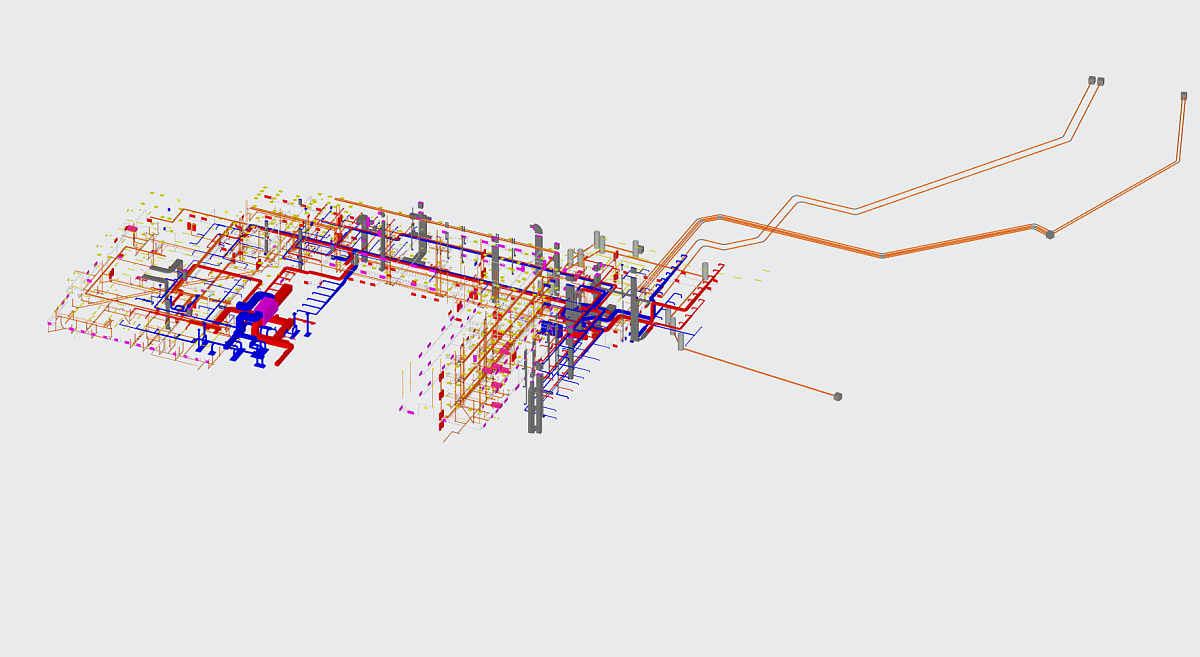1200x657 pixels.
Task: Select the blue comb-shaped branch pipes
Action: [x=322, y=298]
